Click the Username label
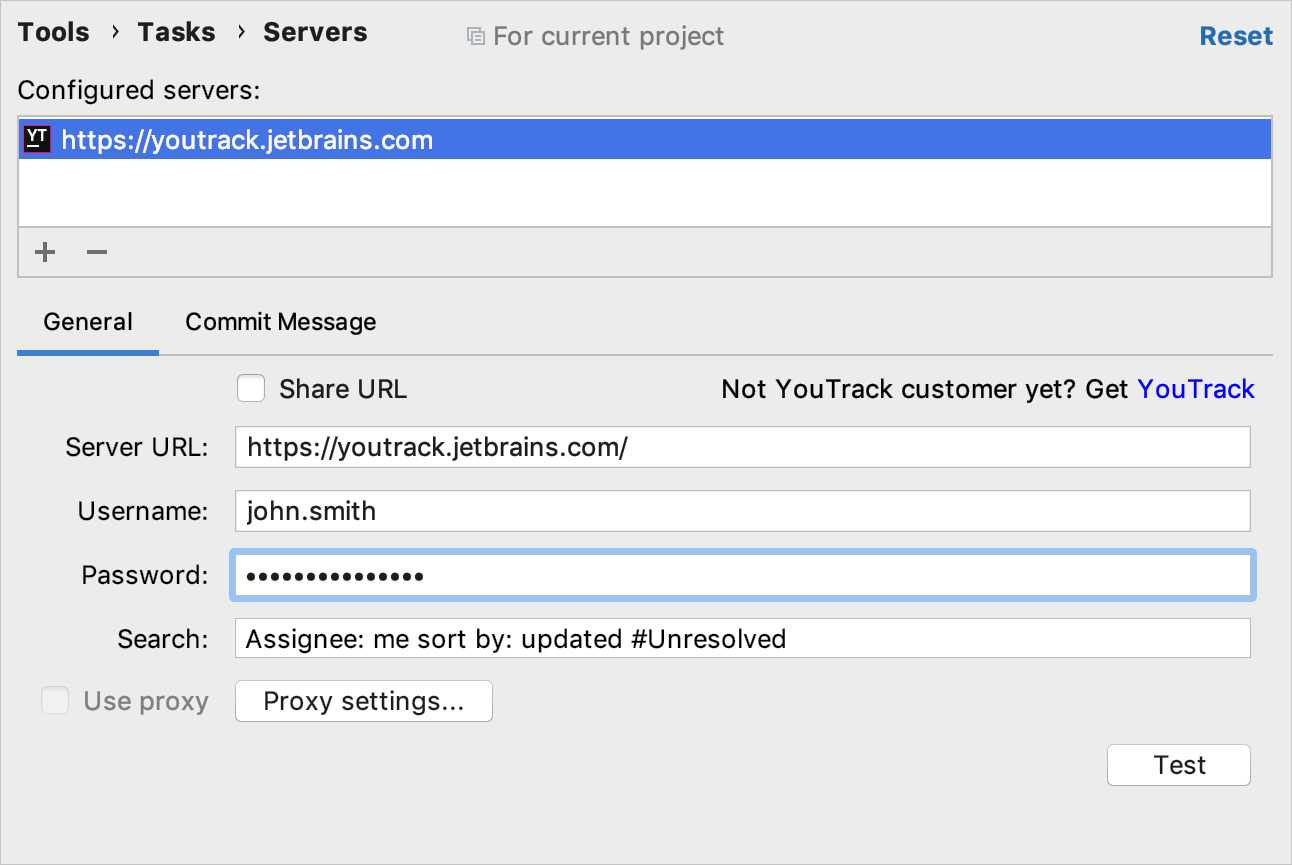This screenshot has height=865, width=1292. (x=143, y=511)
